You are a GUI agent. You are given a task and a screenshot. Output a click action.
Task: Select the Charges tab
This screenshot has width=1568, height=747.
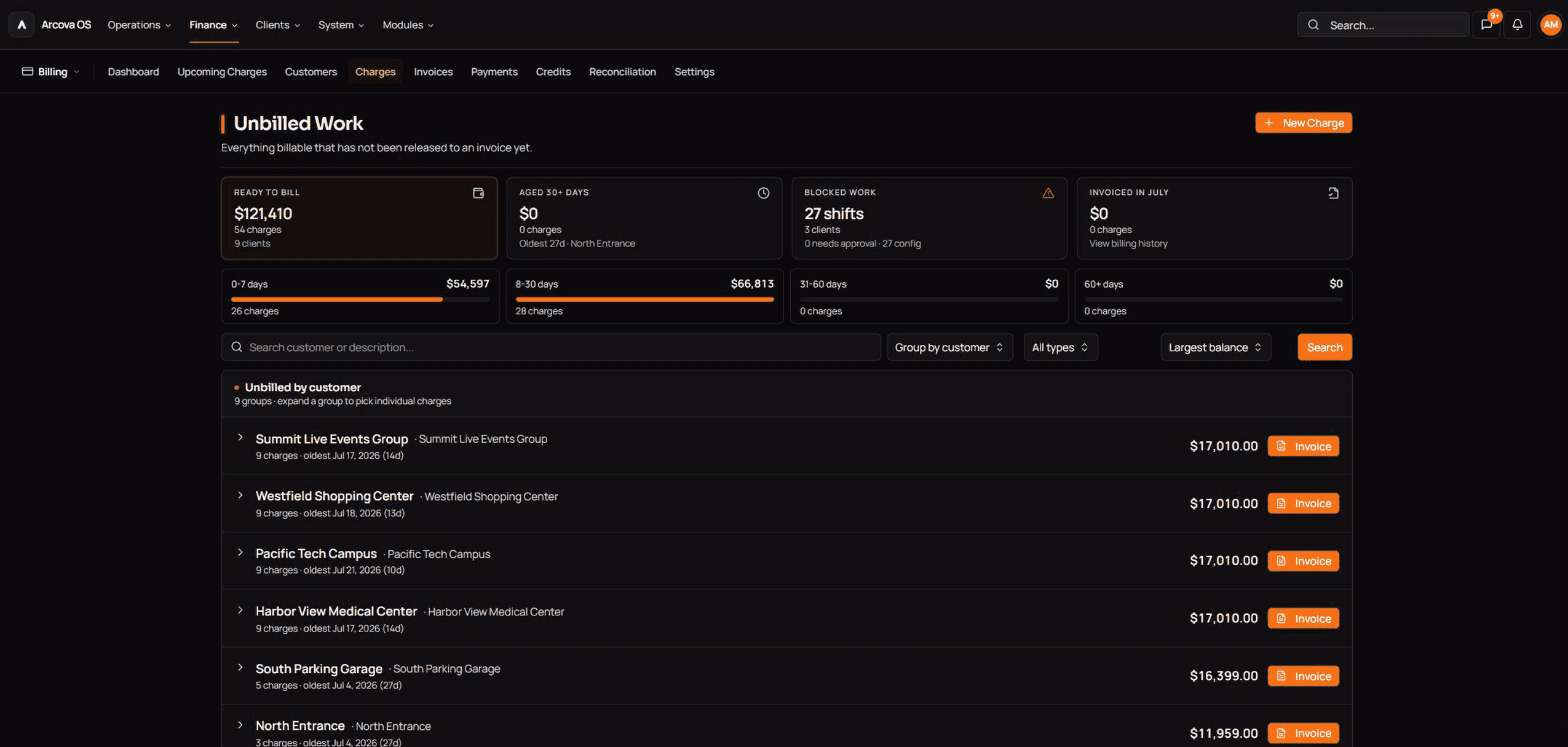pyautogui.click(x=375, y=71)
